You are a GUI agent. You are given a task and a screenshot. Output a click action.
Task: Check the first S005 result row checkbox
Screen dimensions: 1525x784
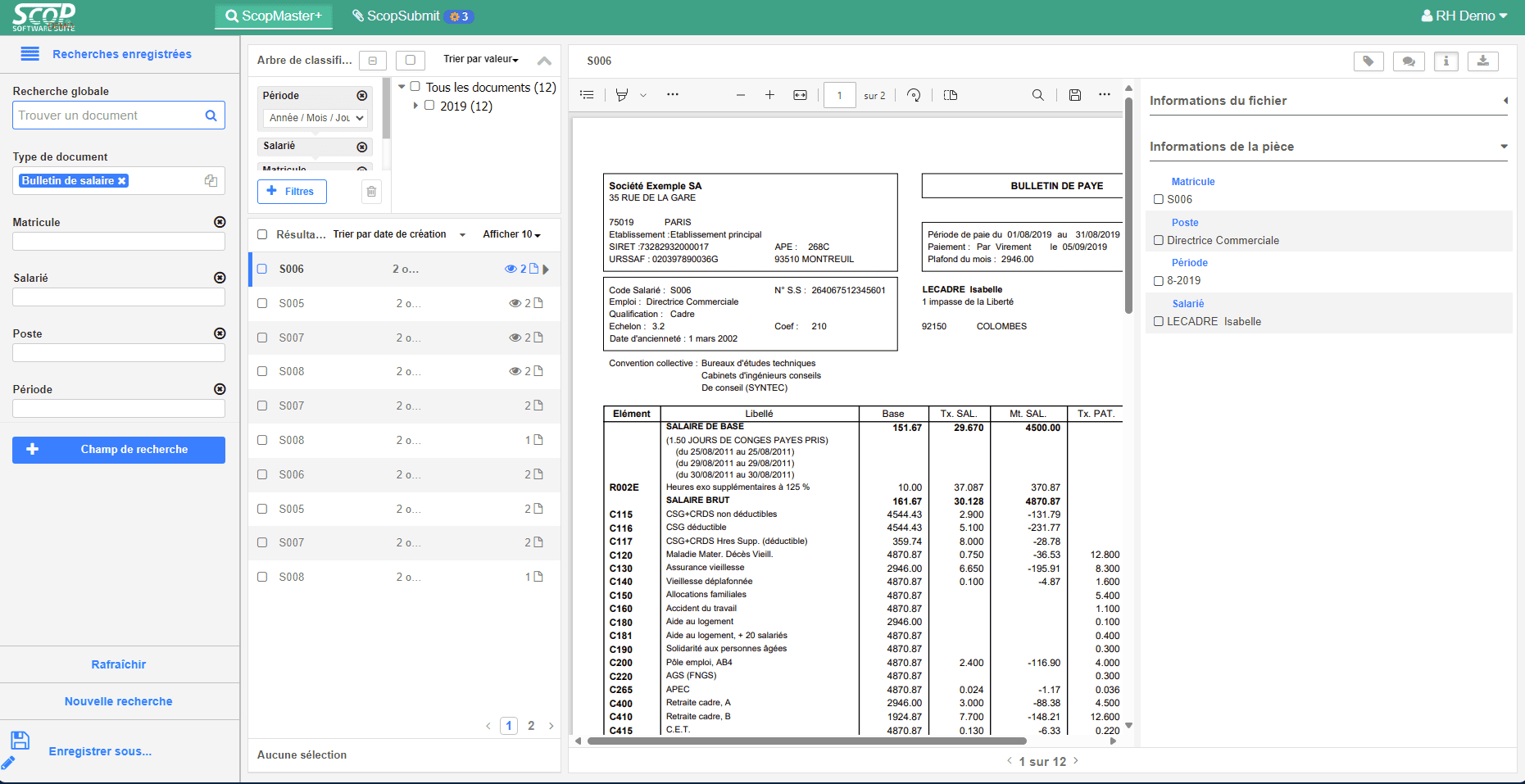point(262,303)
